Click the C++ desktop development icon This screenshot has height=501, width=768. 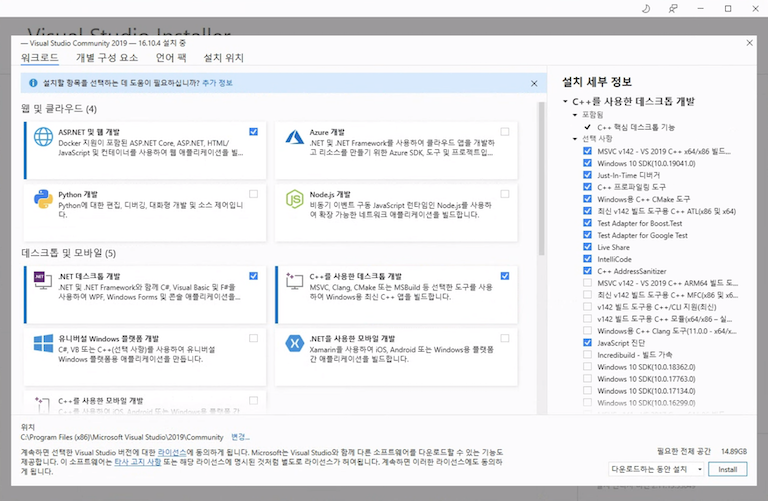[x=294, y=281]
